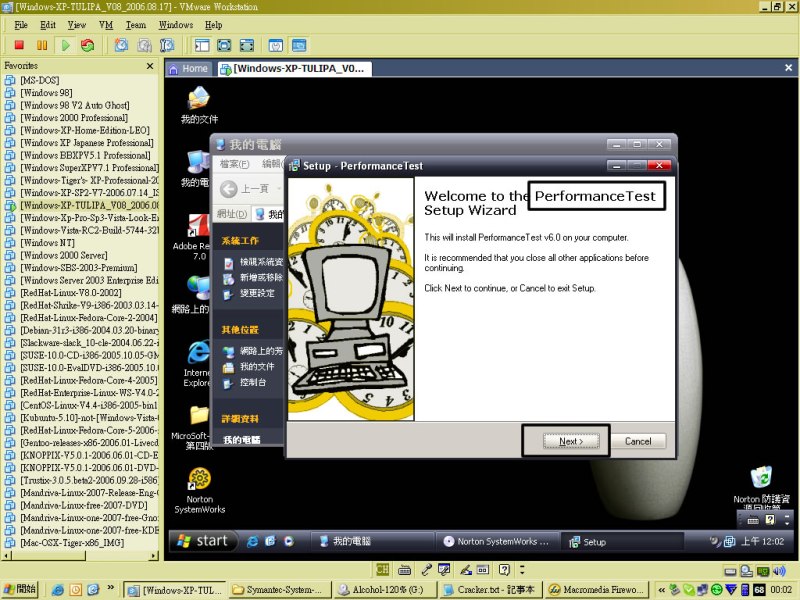800x600 pixels.
Task: Open the VM menu
Action: click(x=106, y=25)
